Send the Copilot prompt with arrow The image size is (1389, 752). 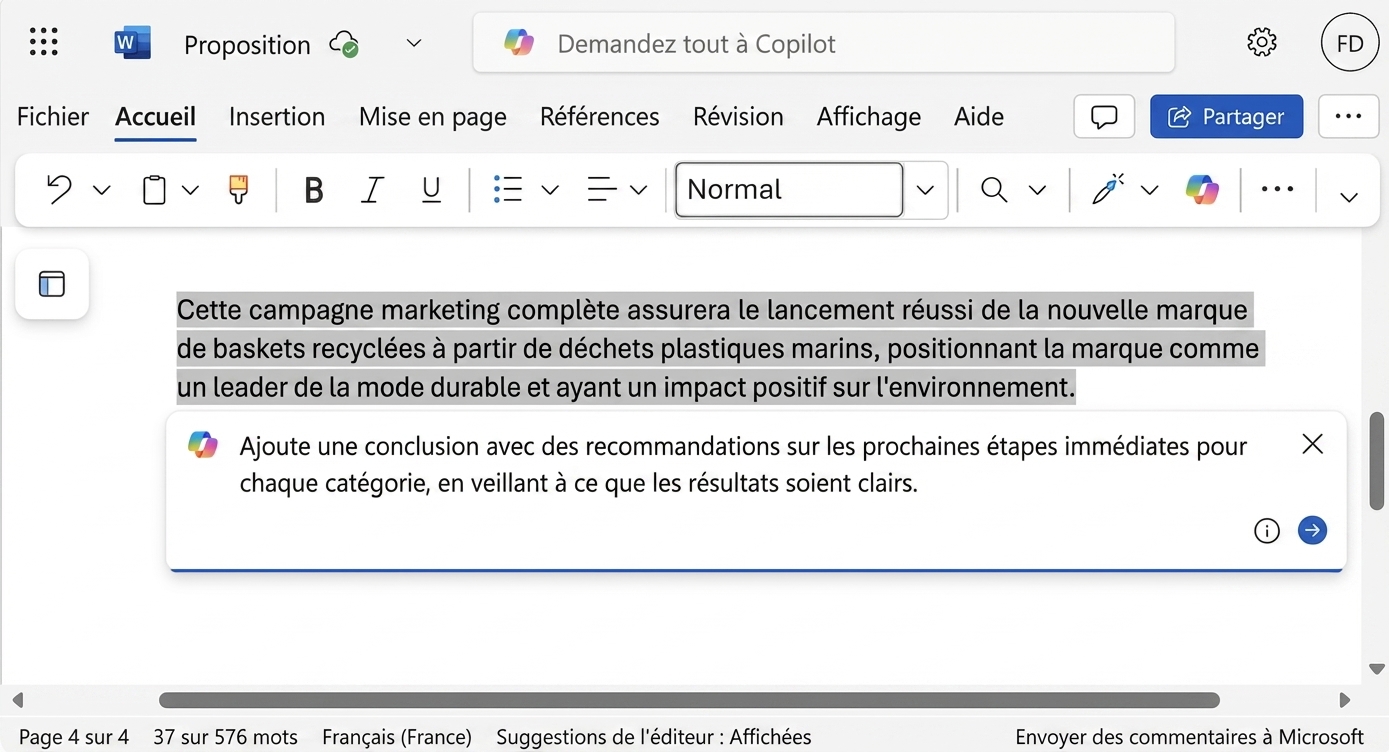coord(1312,530)
